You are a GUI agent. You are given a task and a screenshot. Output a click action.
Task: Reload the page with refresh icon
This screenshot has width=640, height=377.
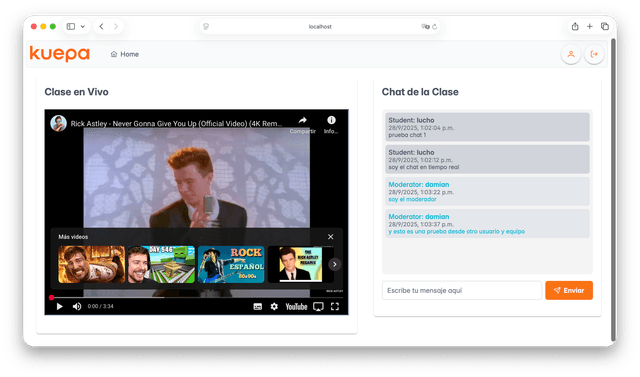click(434, 27)
